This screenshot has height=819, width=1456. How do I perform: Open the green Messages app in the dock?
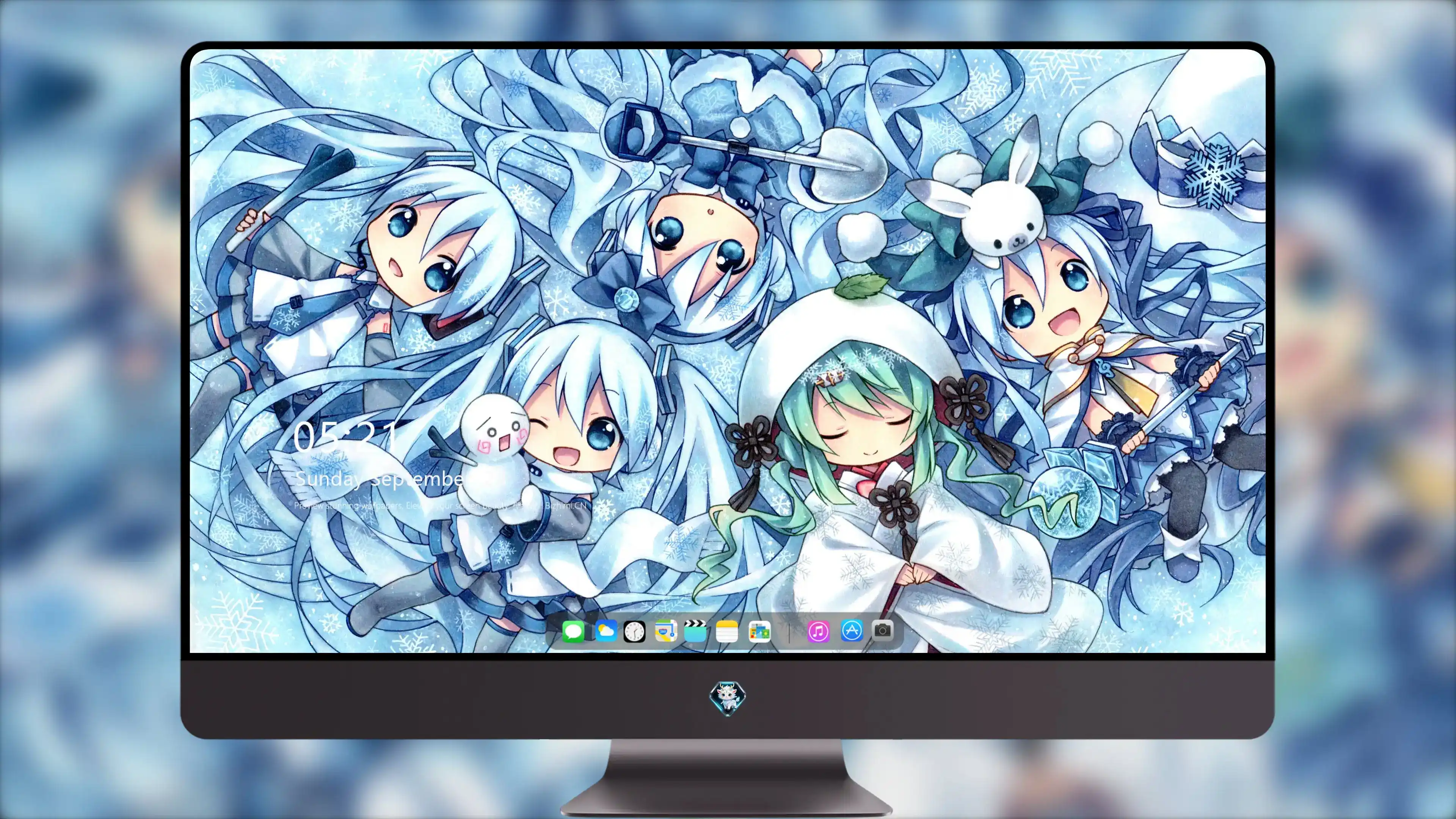(x=573, y=631)
